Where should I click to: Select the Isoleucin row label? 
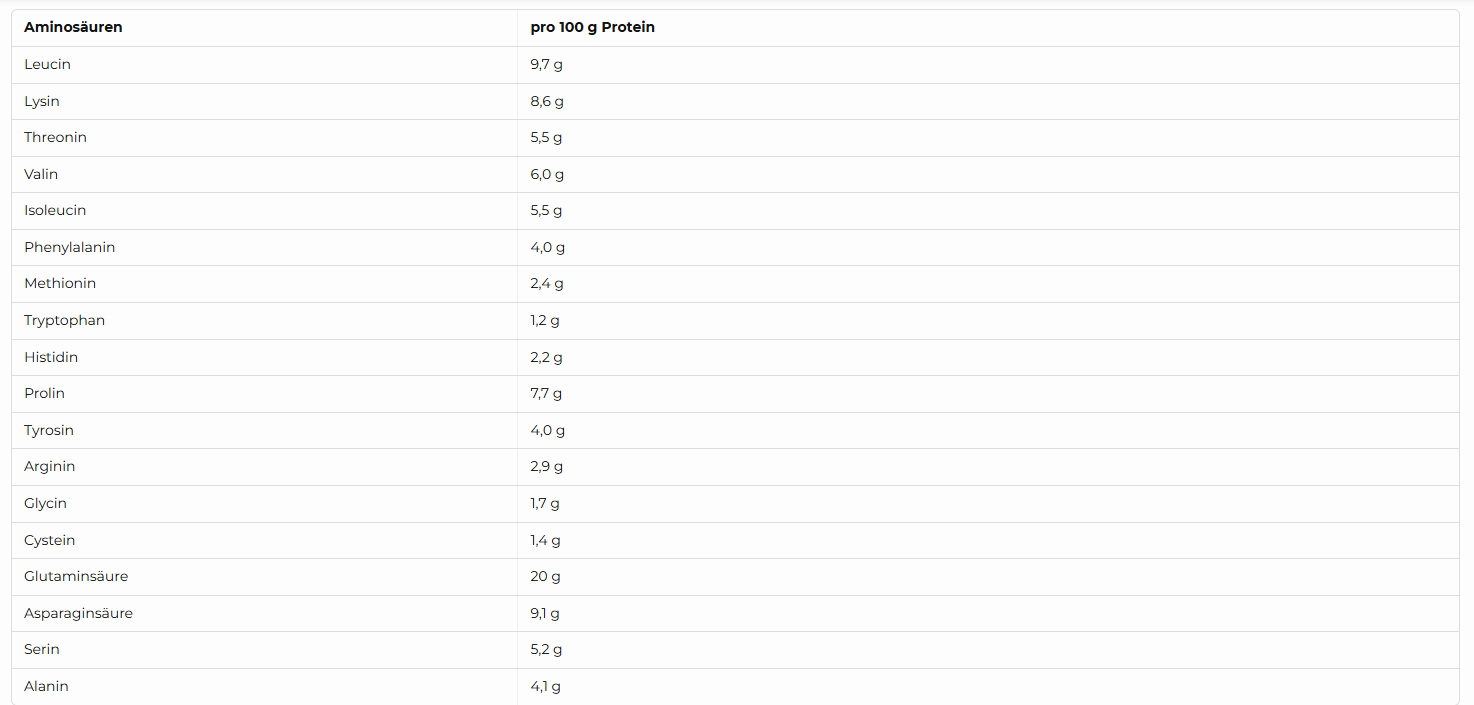click(x=55, y=211)
